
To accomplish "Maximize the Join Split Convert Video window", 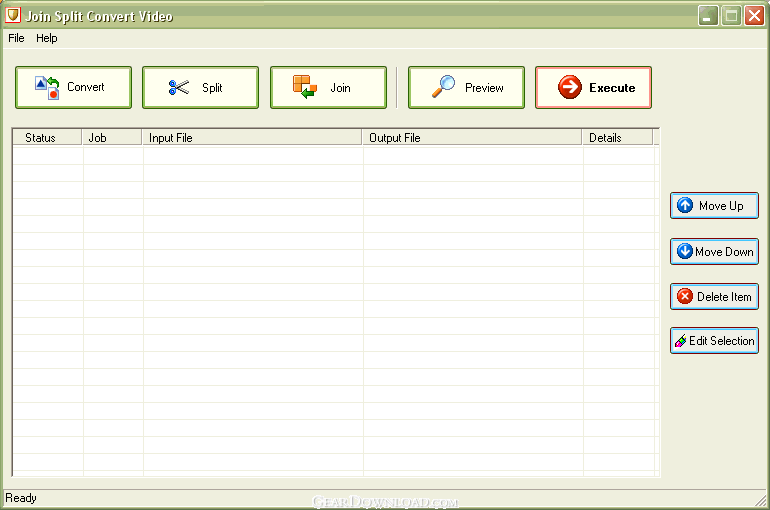I will (731, 16).
